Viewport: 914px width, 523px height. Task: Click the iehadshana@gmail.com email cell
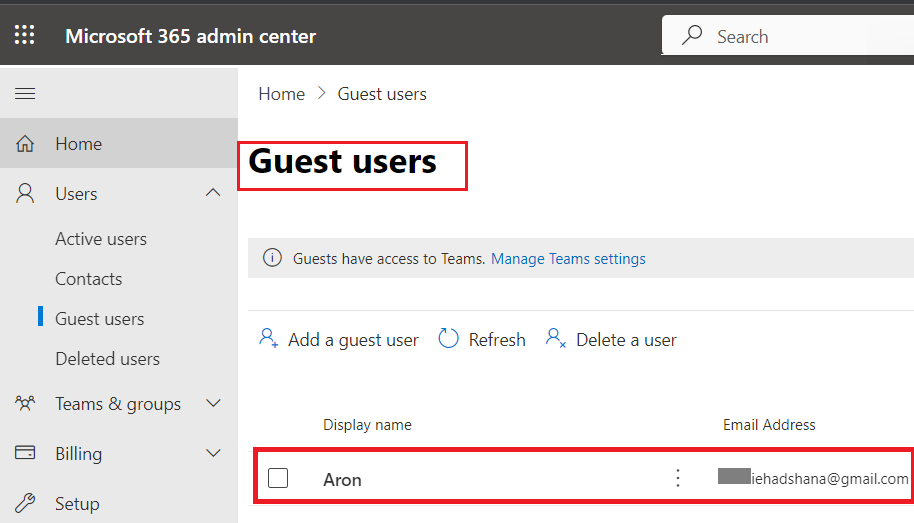(x=813, y=478)
